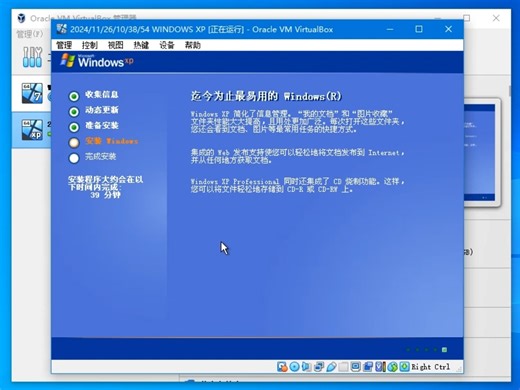Click the VM preview thumbnail in Manager

pos(481,152)
